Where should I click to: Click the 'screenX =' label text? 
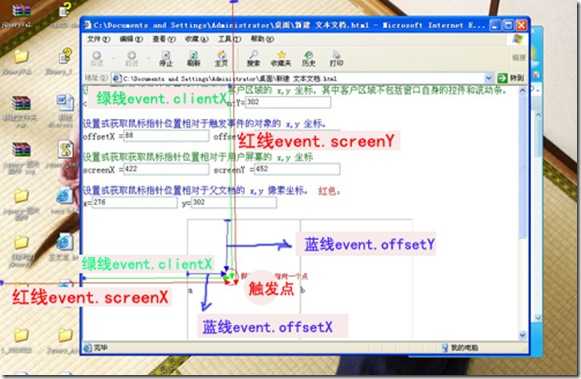point(103,170)
